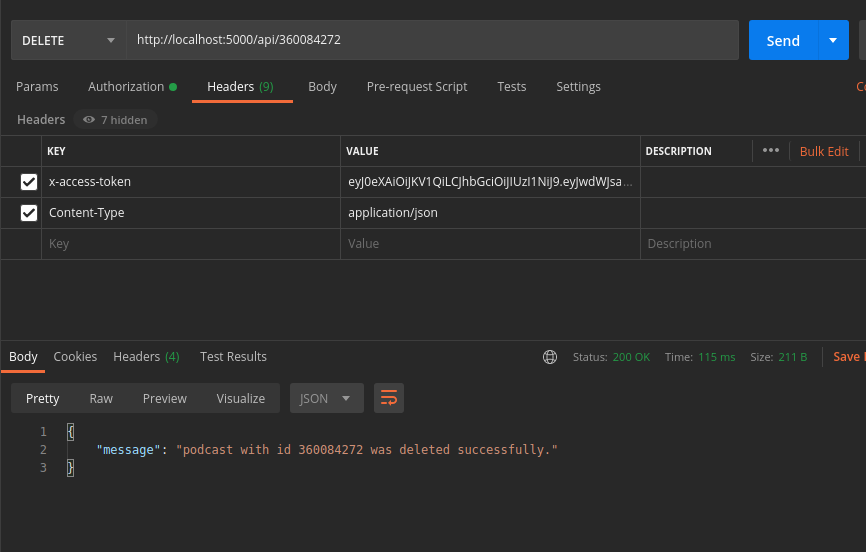The width and height of the screenshot is (866, 552).
Task: Show the 7 hidden headers
Action: click(115, 120)
